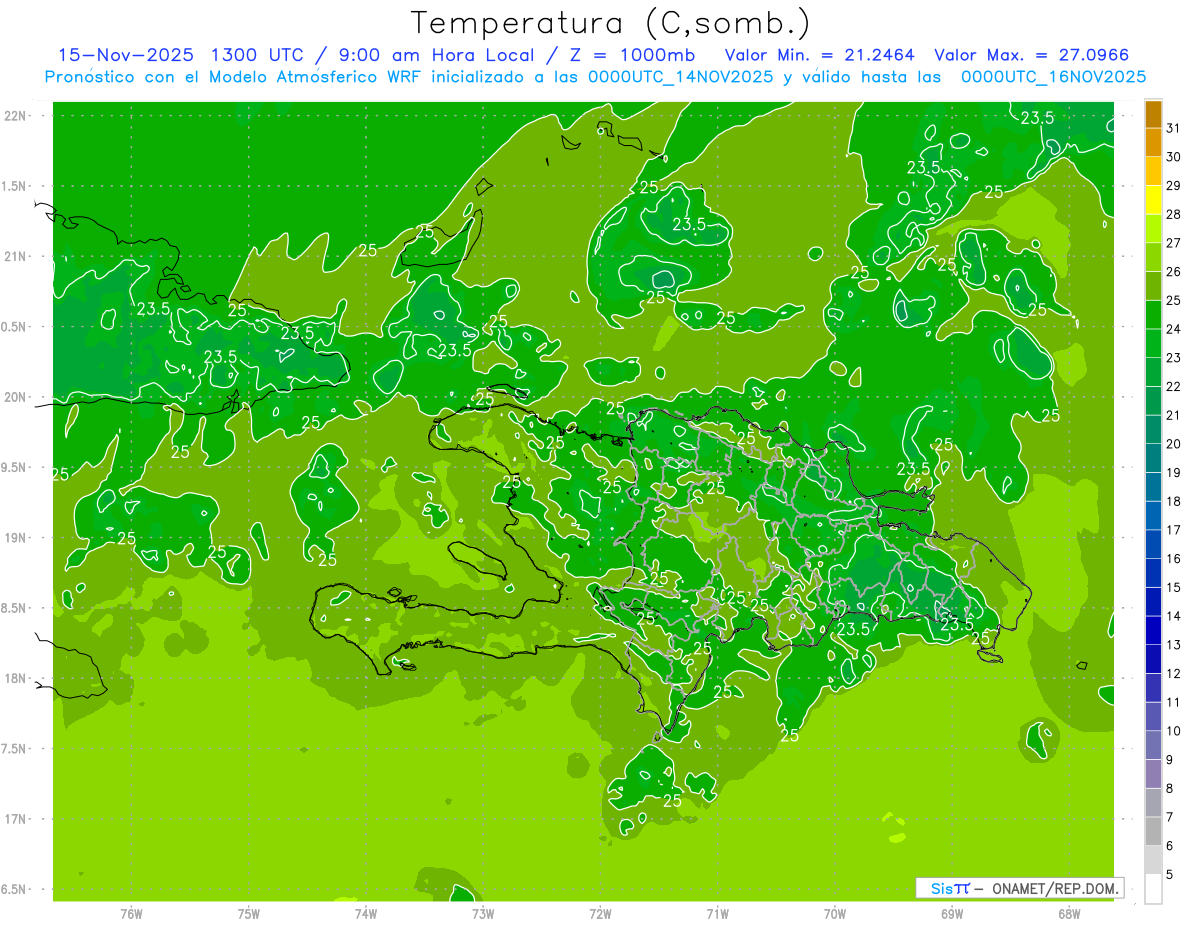Click the '19N' latitude label
Viewport: 1200px width, 927px height.
[x=17, y=538]
